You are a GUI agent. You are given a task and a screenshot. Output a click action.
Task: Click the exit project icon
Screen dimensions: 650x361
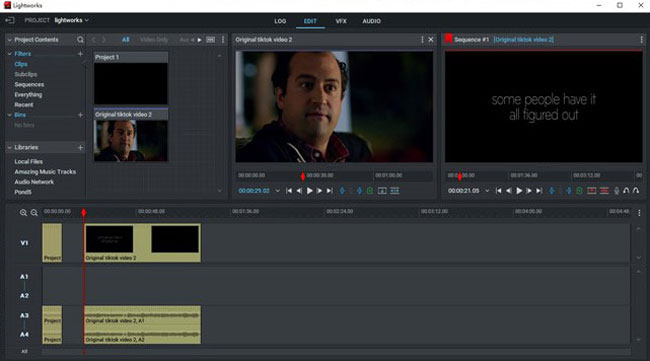point(10,20)
